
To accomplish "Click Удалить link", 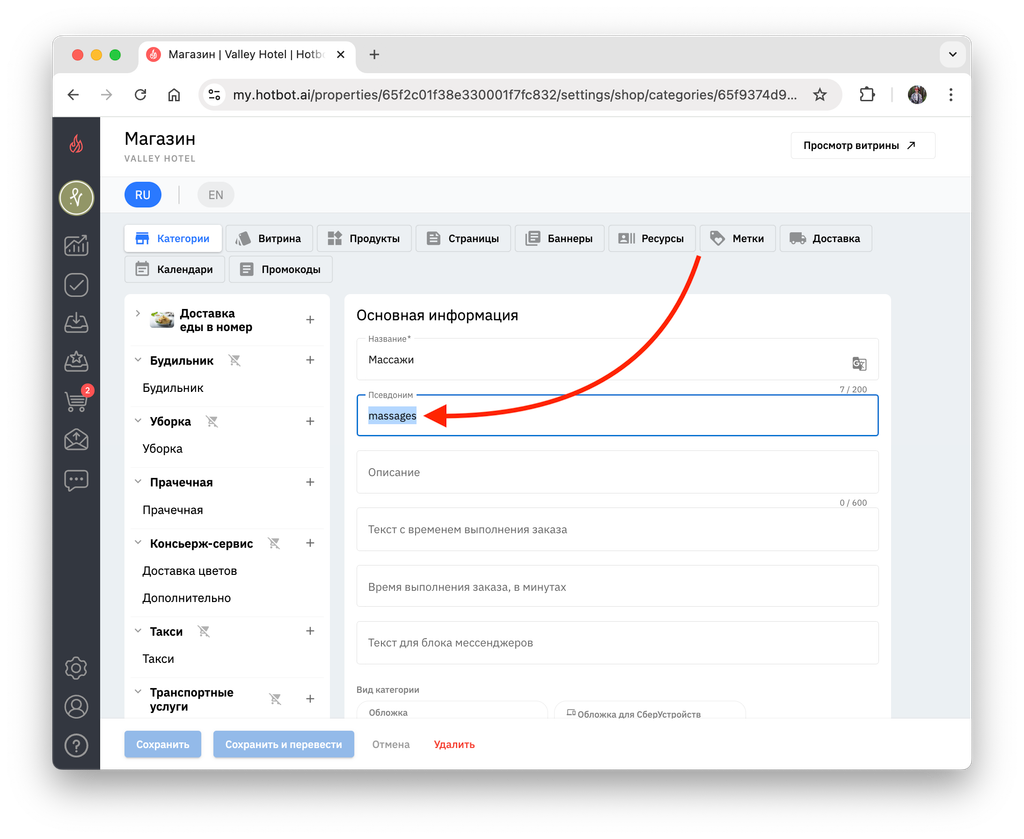I will [455, 744].
